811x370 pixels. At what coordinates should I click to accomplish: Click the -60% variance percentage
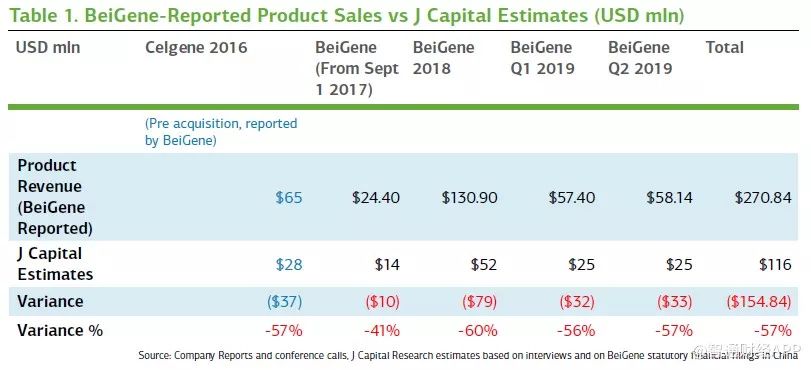[x=478, y=330]
